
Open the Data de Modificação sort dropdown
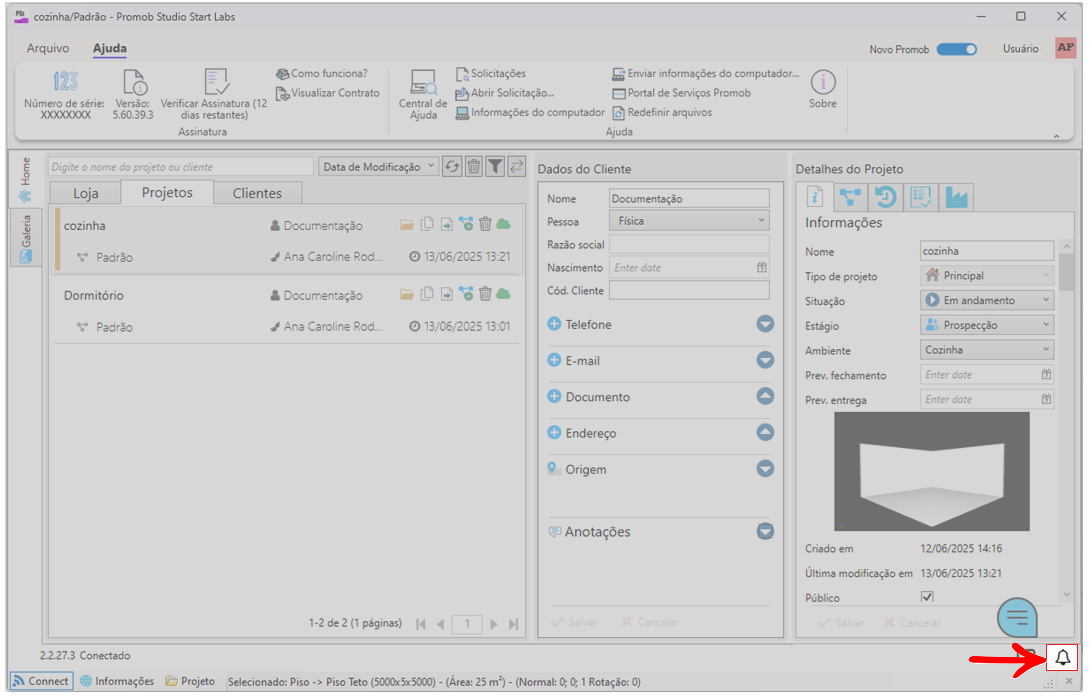point(378,167)
